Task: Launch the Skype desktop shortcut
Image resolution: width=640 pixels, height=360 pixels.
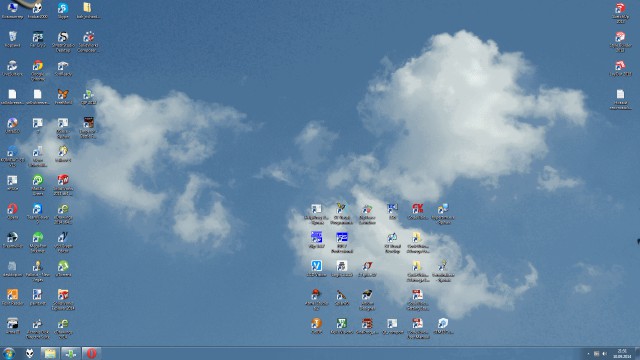Action: click(63, 11)
